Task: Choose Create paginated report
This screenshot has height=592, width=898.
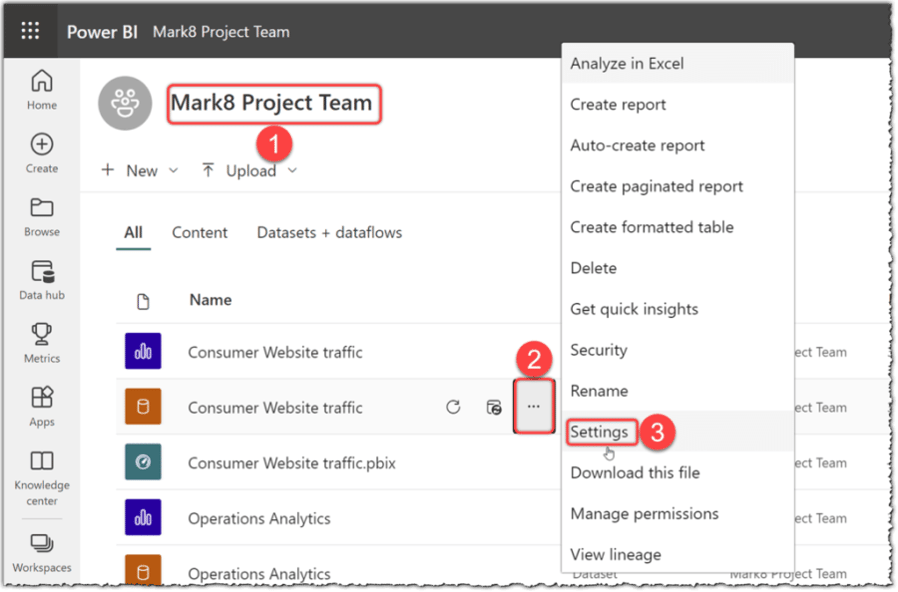Action: 678,187
